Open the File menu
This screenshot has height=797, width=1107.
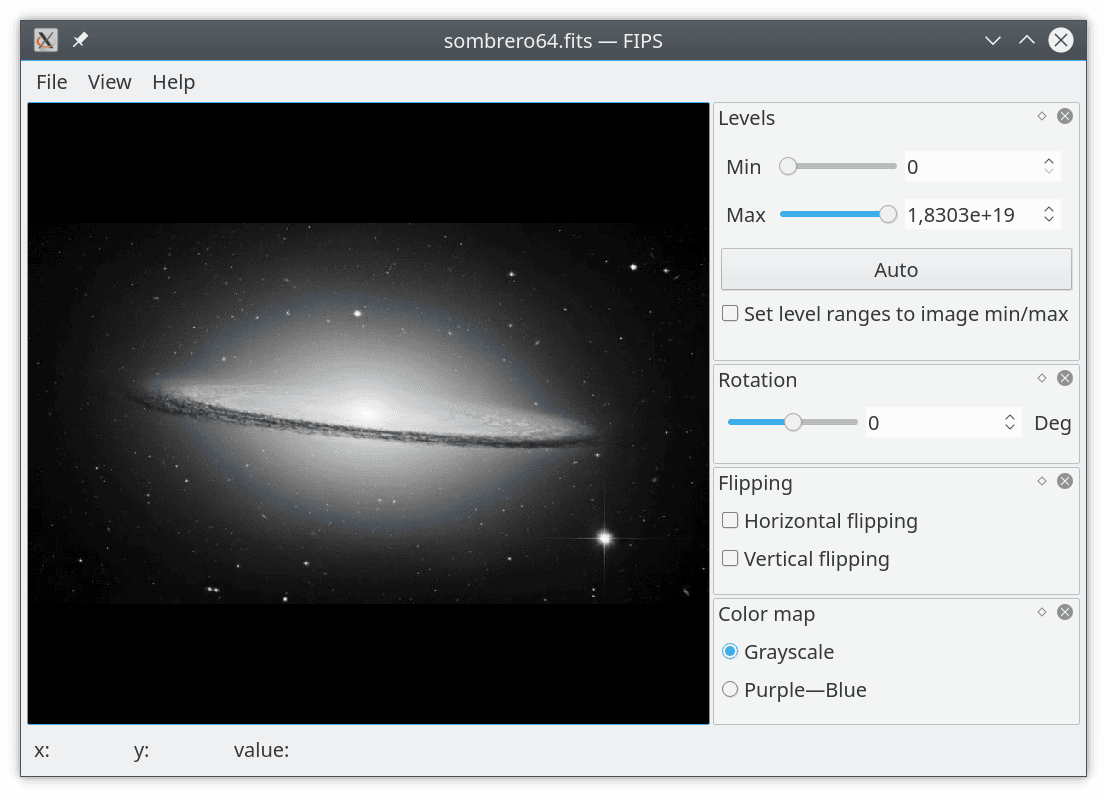(x=52, y=82)
